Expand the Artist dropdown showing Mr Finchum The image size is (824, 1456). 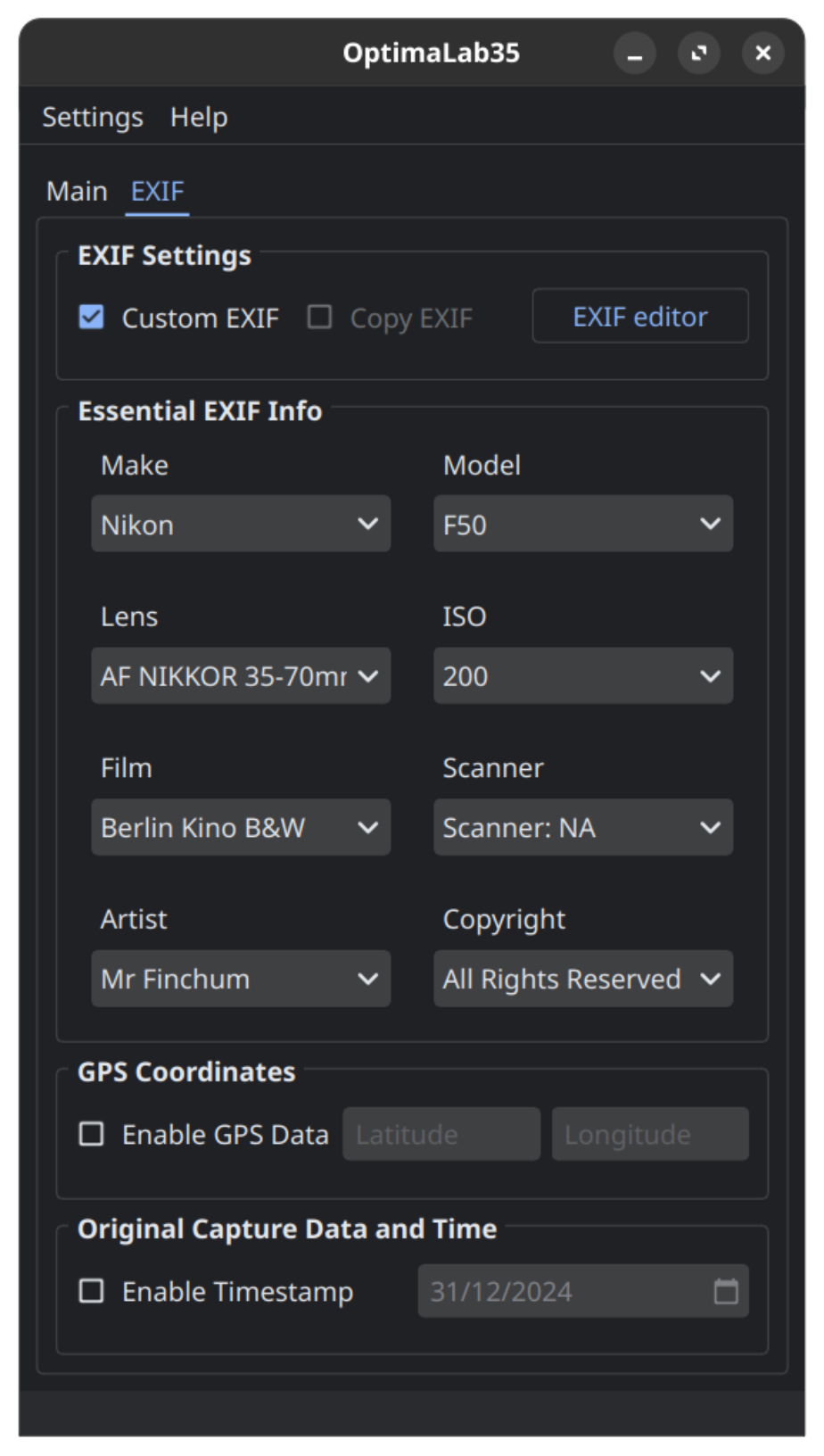click(241, 979)
